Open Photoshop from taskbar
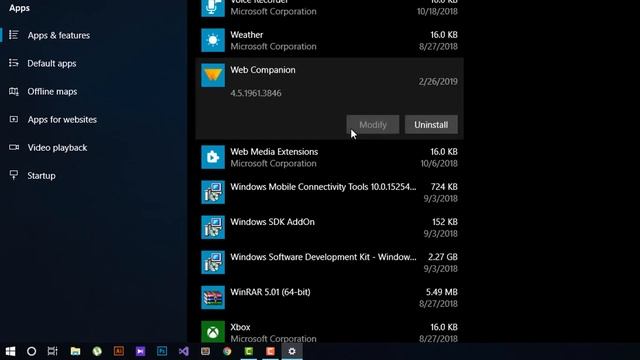Image resolution: width=640 pixels, height=360 pixels. tap(162, 351)
